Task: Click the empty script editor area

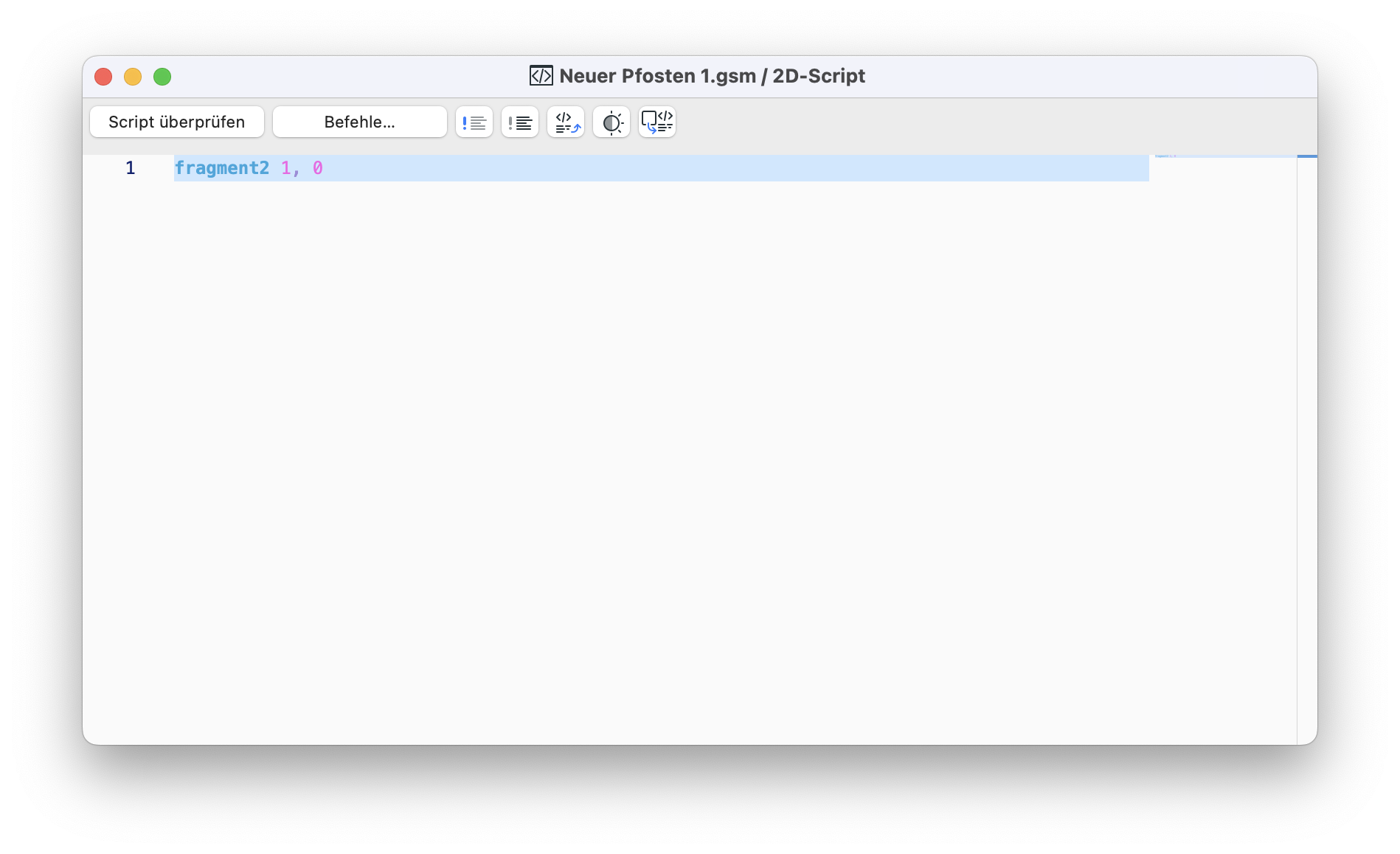Action: pyautogui.click(x=662, y=457)
